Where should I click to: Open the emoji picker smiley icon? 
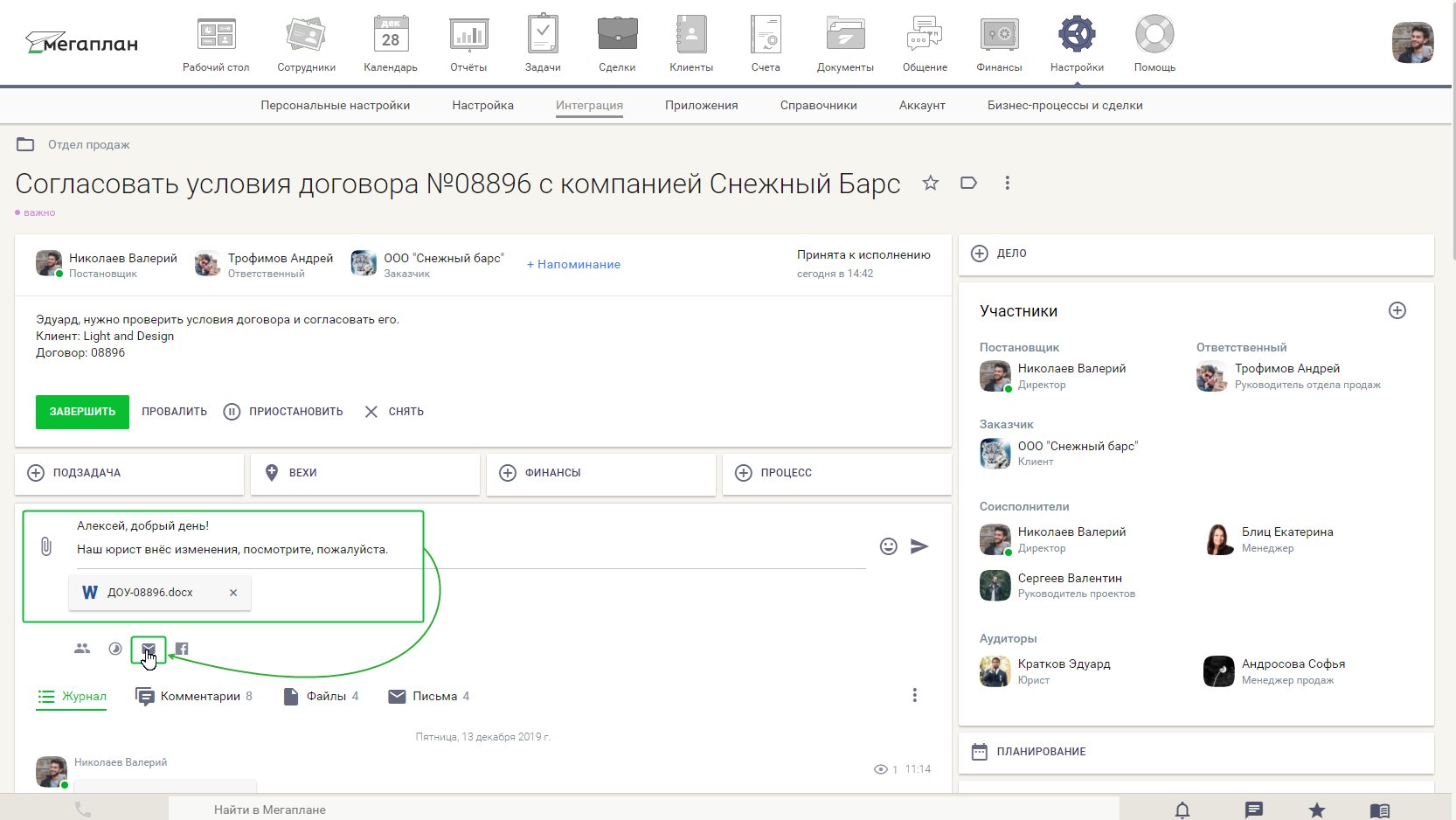(x=888, y=546)
